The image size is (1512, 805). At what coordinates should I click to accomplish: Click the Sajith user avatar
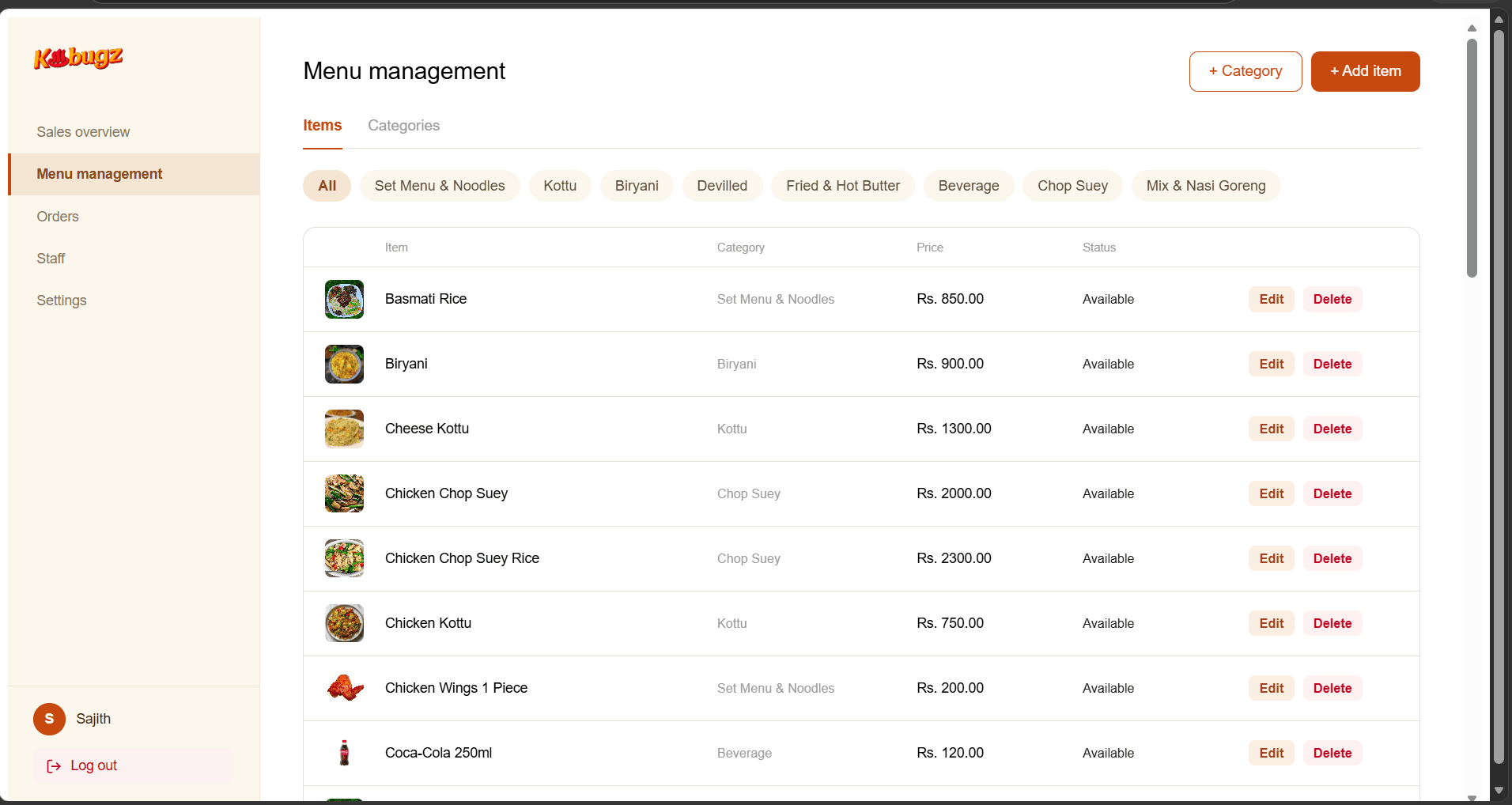pyautogui.click(x=49, y=719)
